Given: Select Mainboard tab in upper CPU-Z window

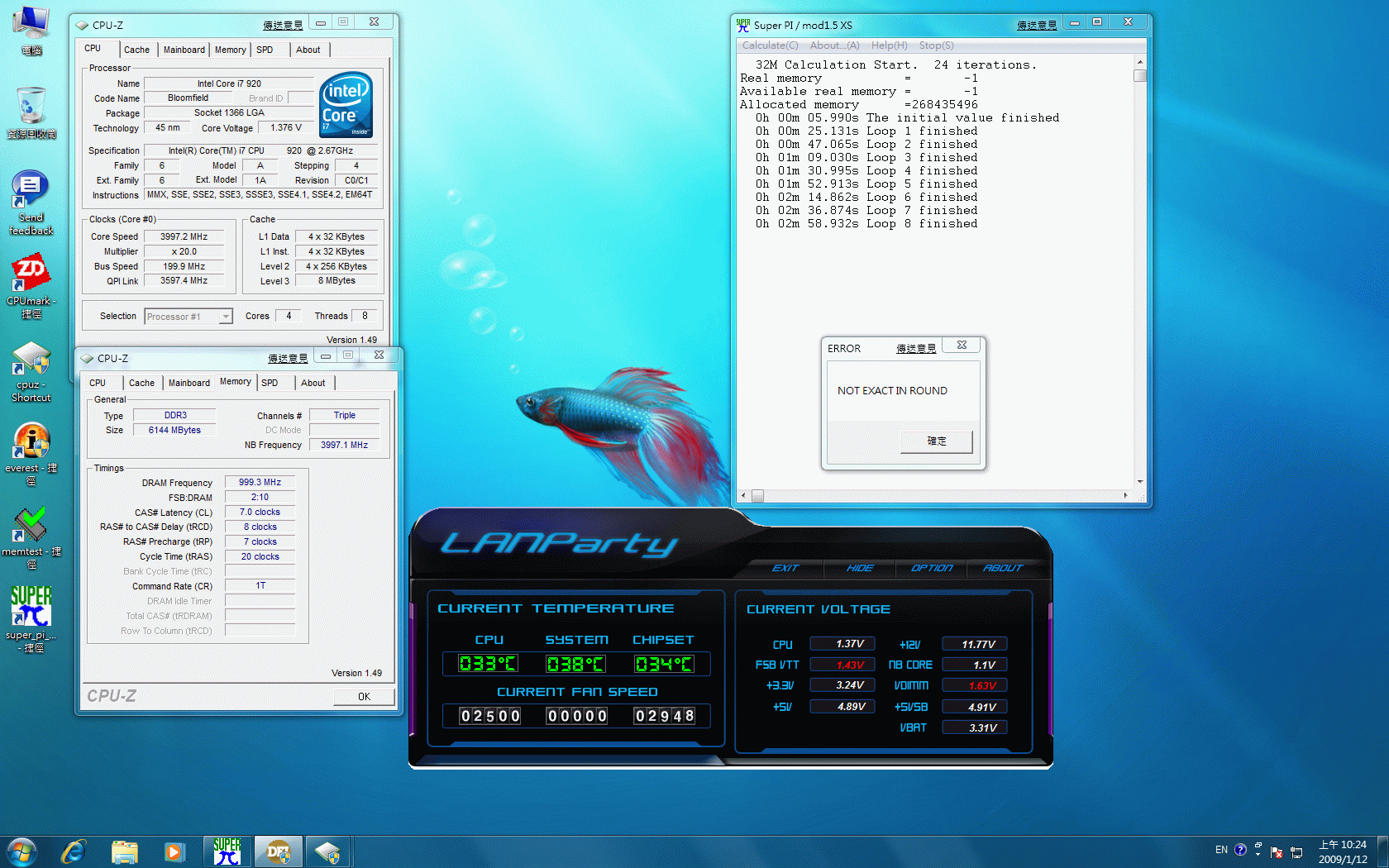Looking at the screenshot, I should click(x=184, y=50).
